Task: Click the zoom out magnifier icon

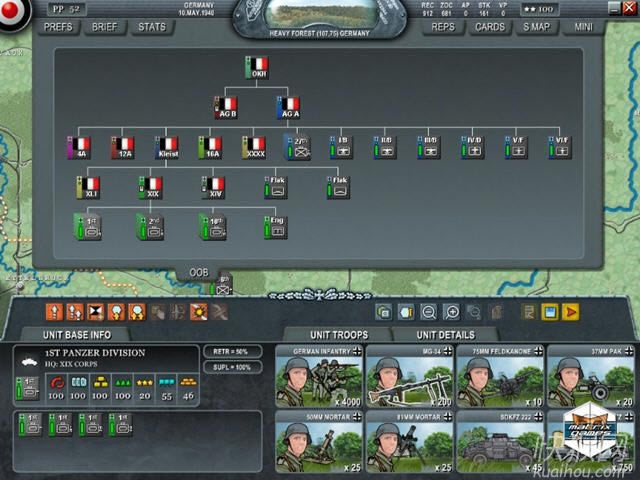Action: (429, 312)
